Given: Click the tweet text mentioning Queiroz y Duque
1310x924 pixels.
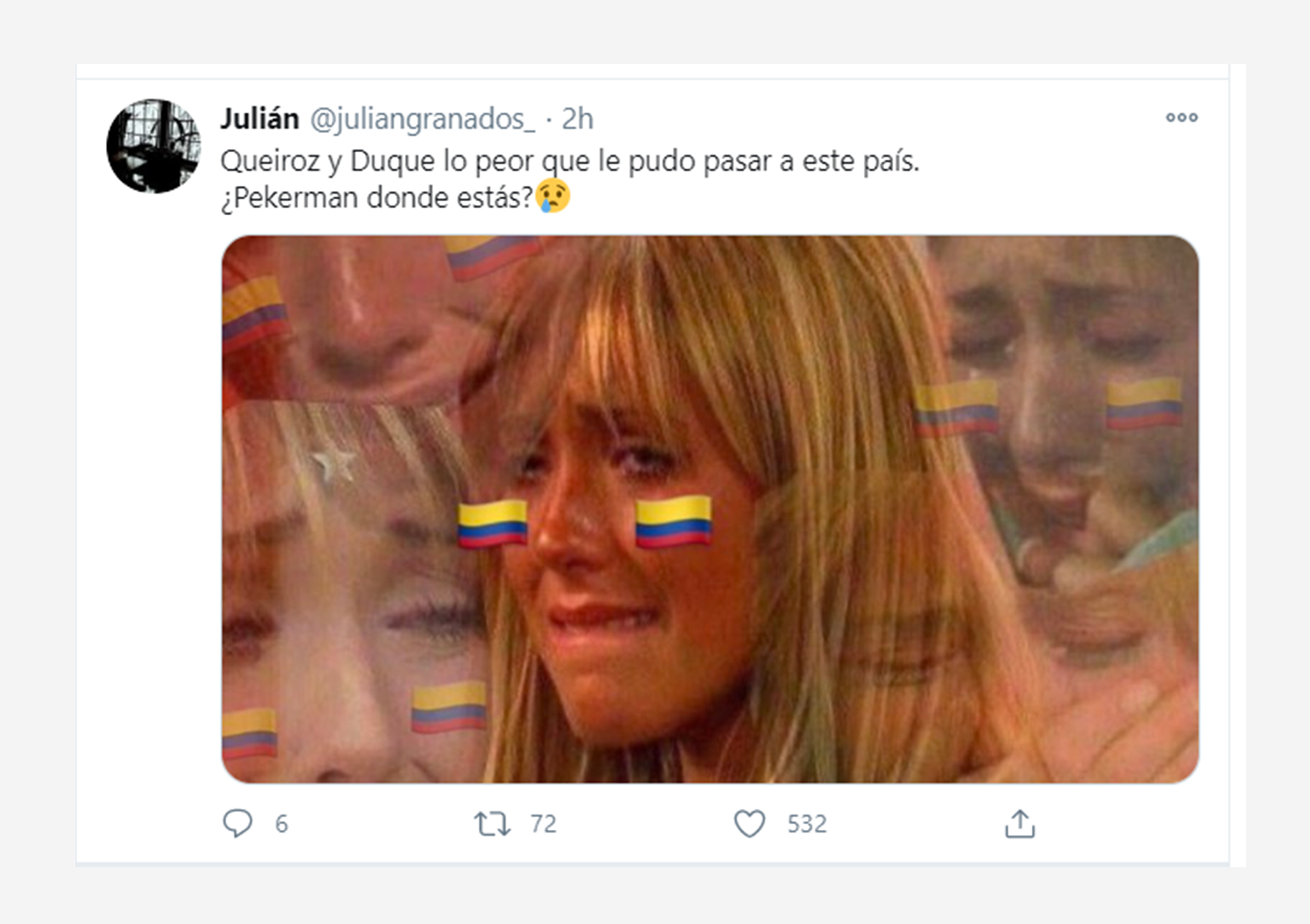Looking at the screenshot, I should (x=570, y=162).
